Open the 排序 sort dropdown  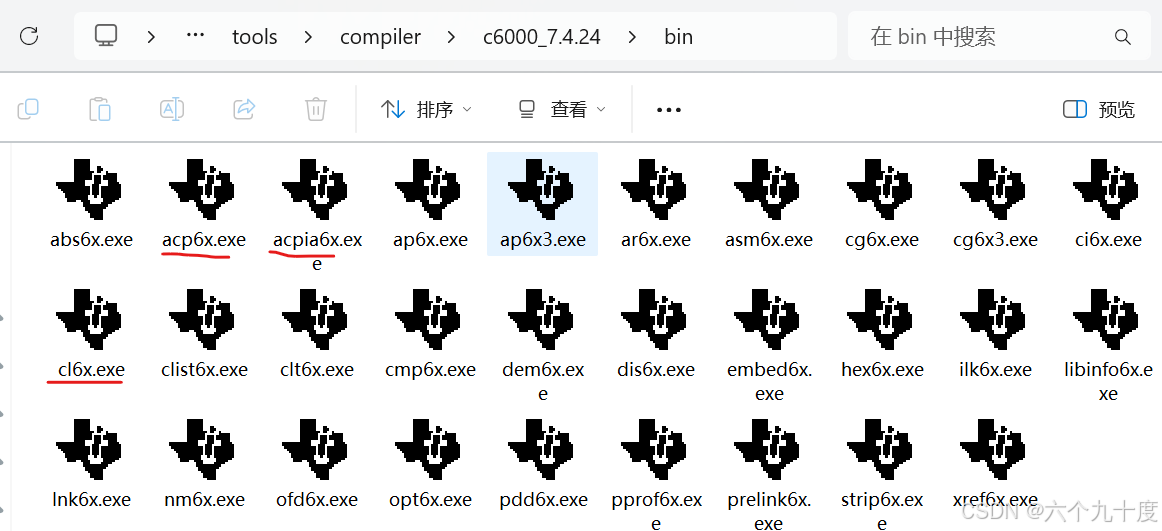(426, 110)
